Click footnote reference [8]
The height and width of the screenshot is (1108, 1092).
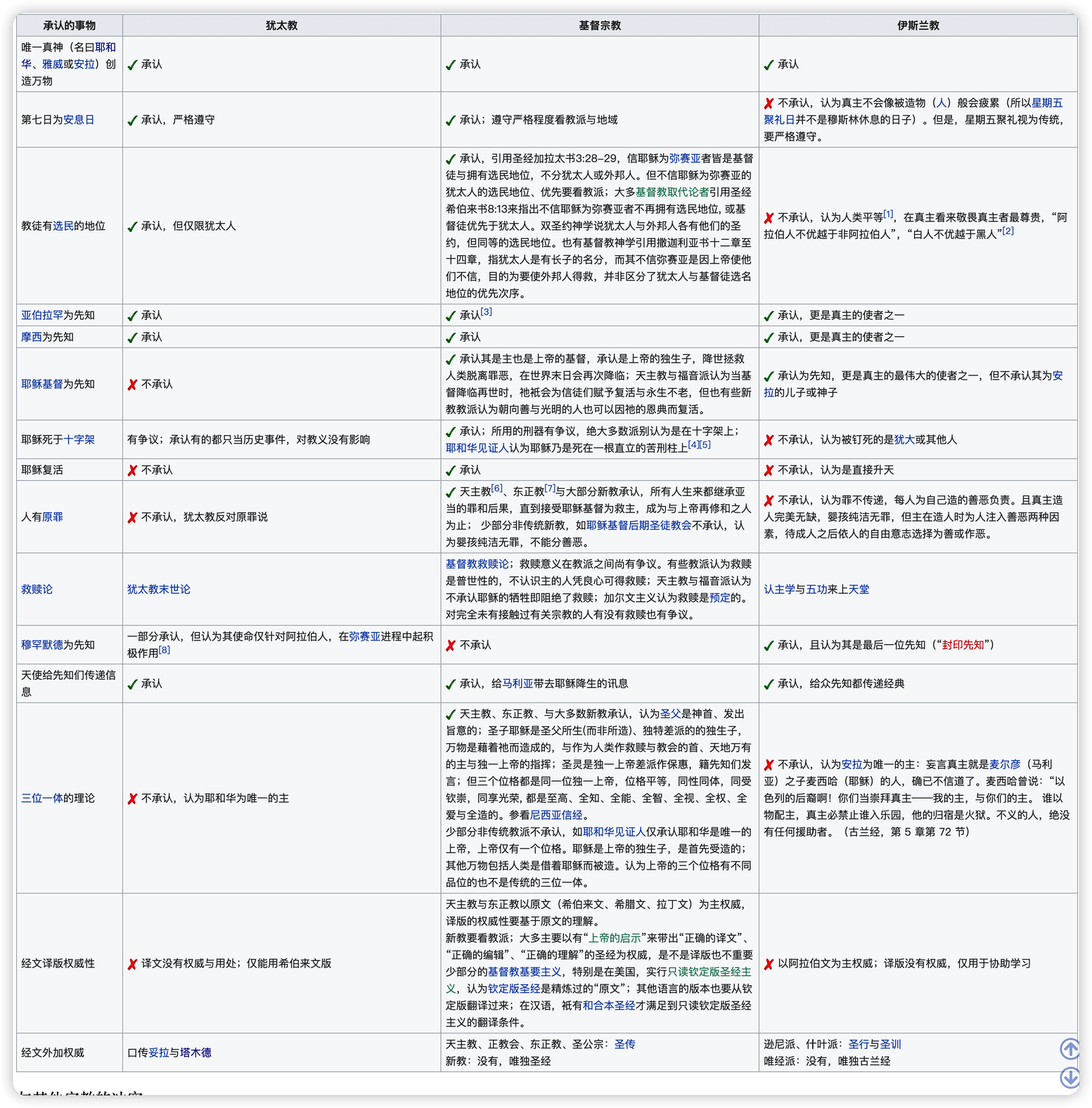(164, 650)
